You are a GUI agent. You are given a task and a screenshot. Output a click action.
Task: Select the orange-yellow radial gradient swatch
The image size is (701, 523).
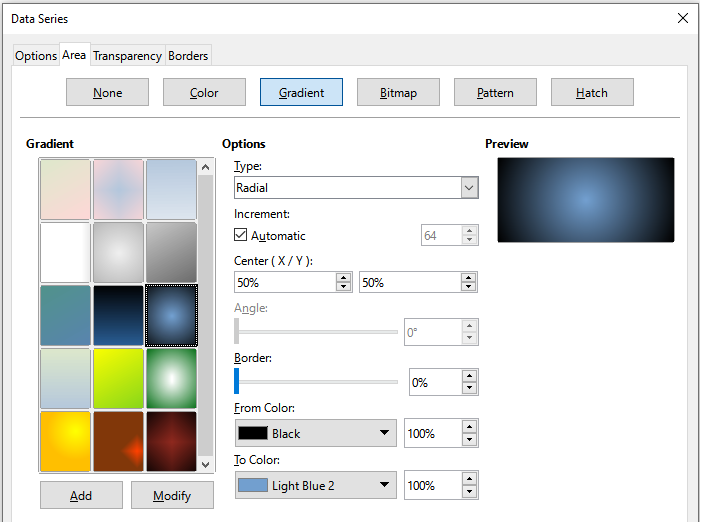(x=65, y=441)
